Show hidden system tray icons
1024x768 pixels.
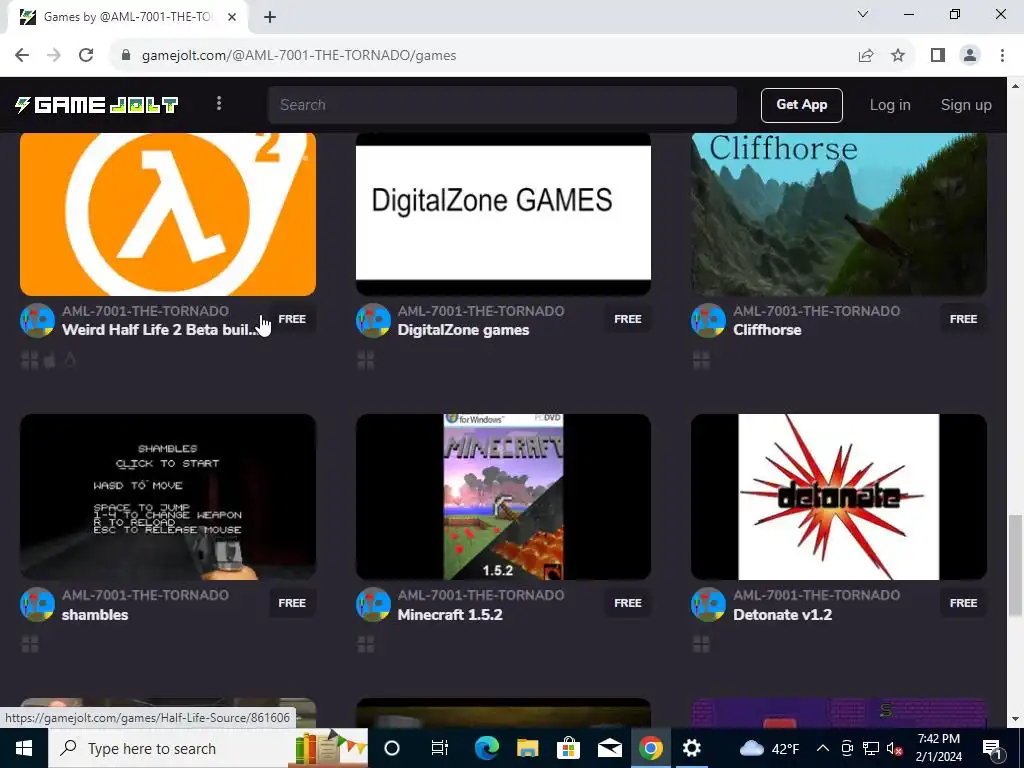tap(823, 748)
